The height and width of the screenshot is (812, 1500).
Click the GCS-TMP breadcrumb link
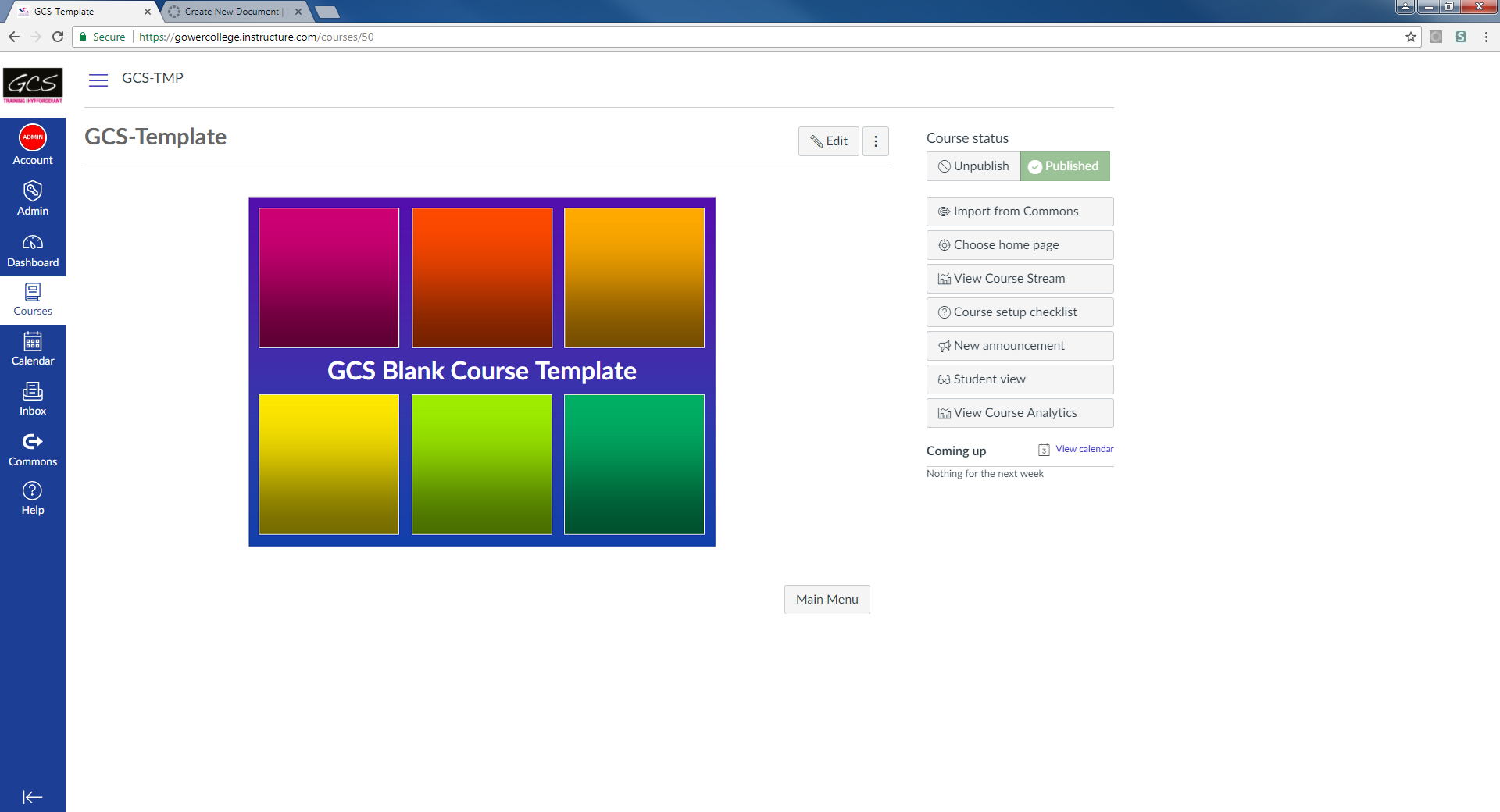point(152,78)
